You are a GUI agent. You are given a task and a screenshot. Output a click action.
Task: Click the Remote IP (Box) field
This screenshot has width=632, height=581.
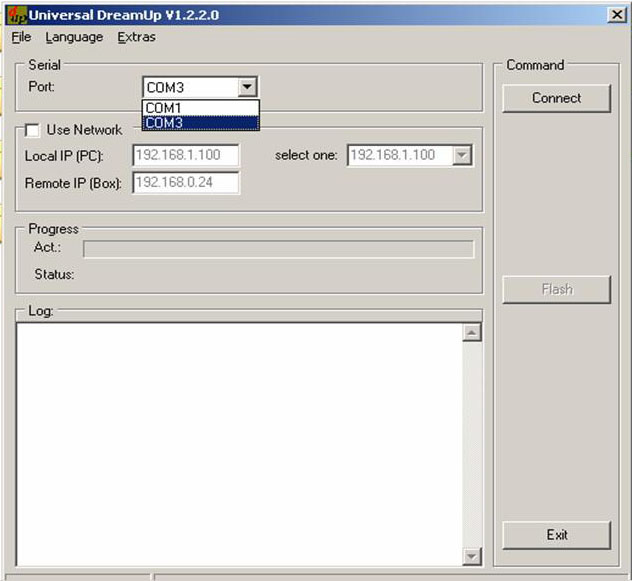tap(186, 183)
